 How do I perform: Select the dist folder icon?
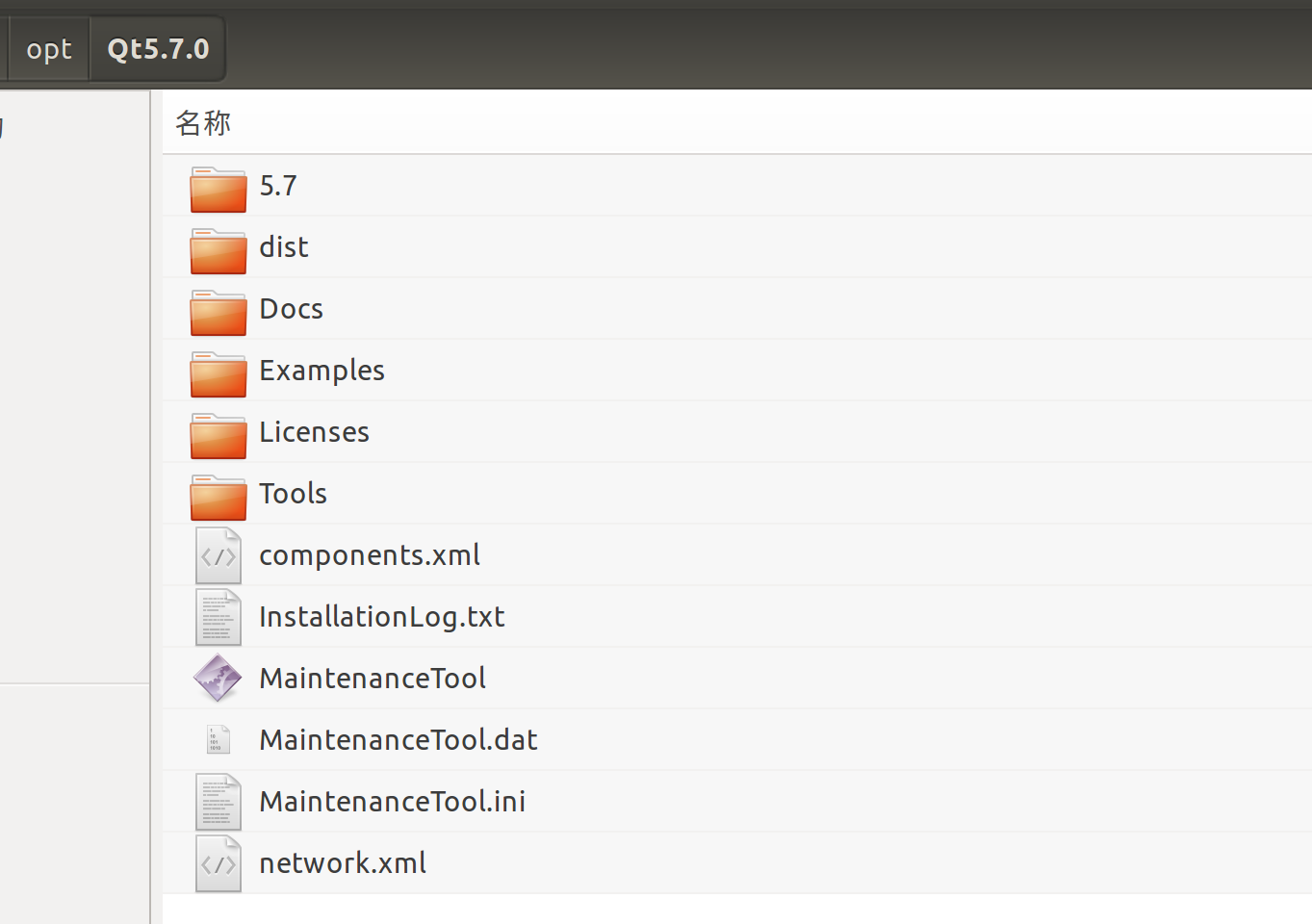point(219,250)
